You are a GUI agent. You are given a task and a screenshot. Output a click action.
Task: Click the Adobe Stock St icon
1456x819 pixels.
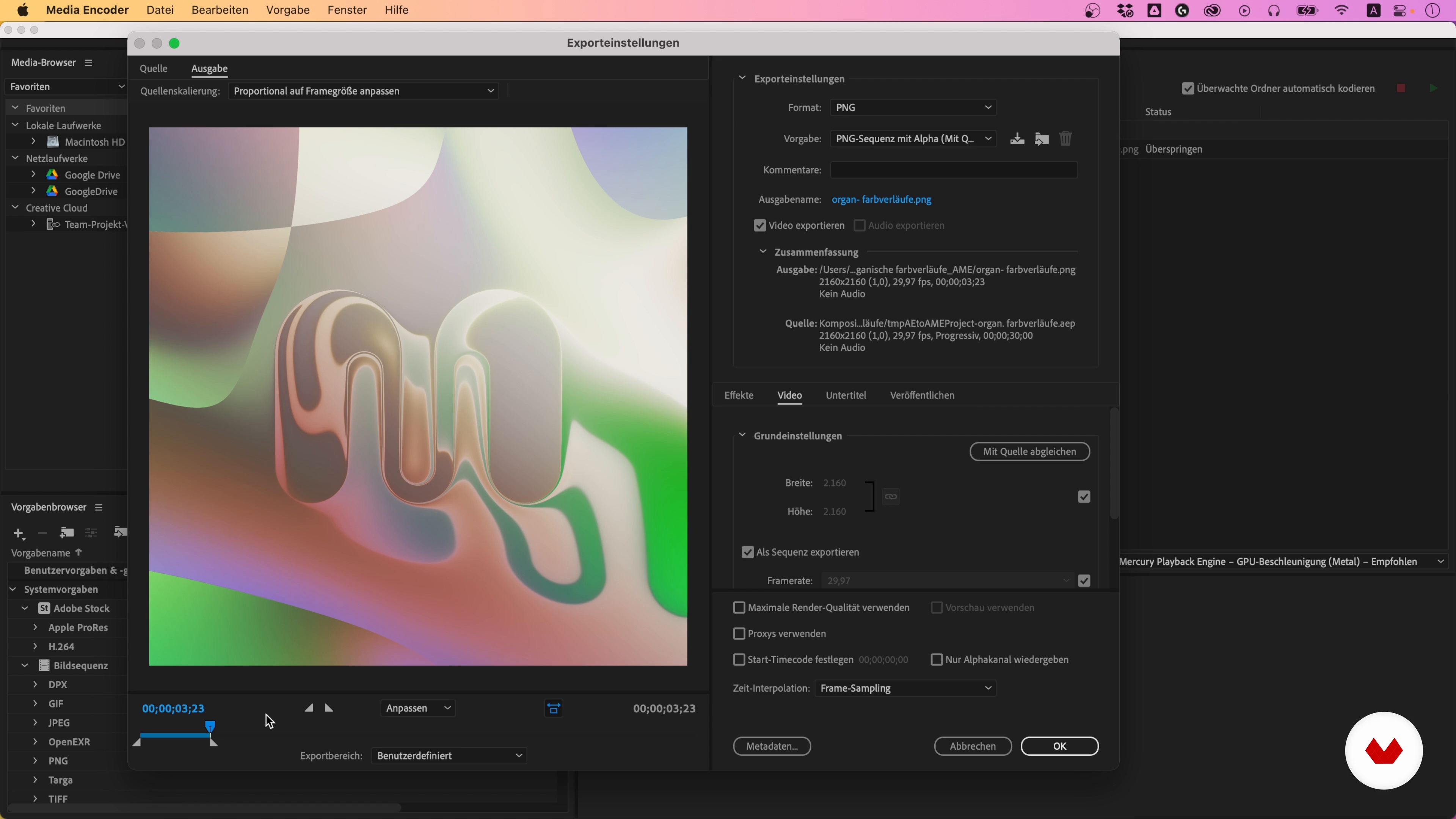[44, 608]
